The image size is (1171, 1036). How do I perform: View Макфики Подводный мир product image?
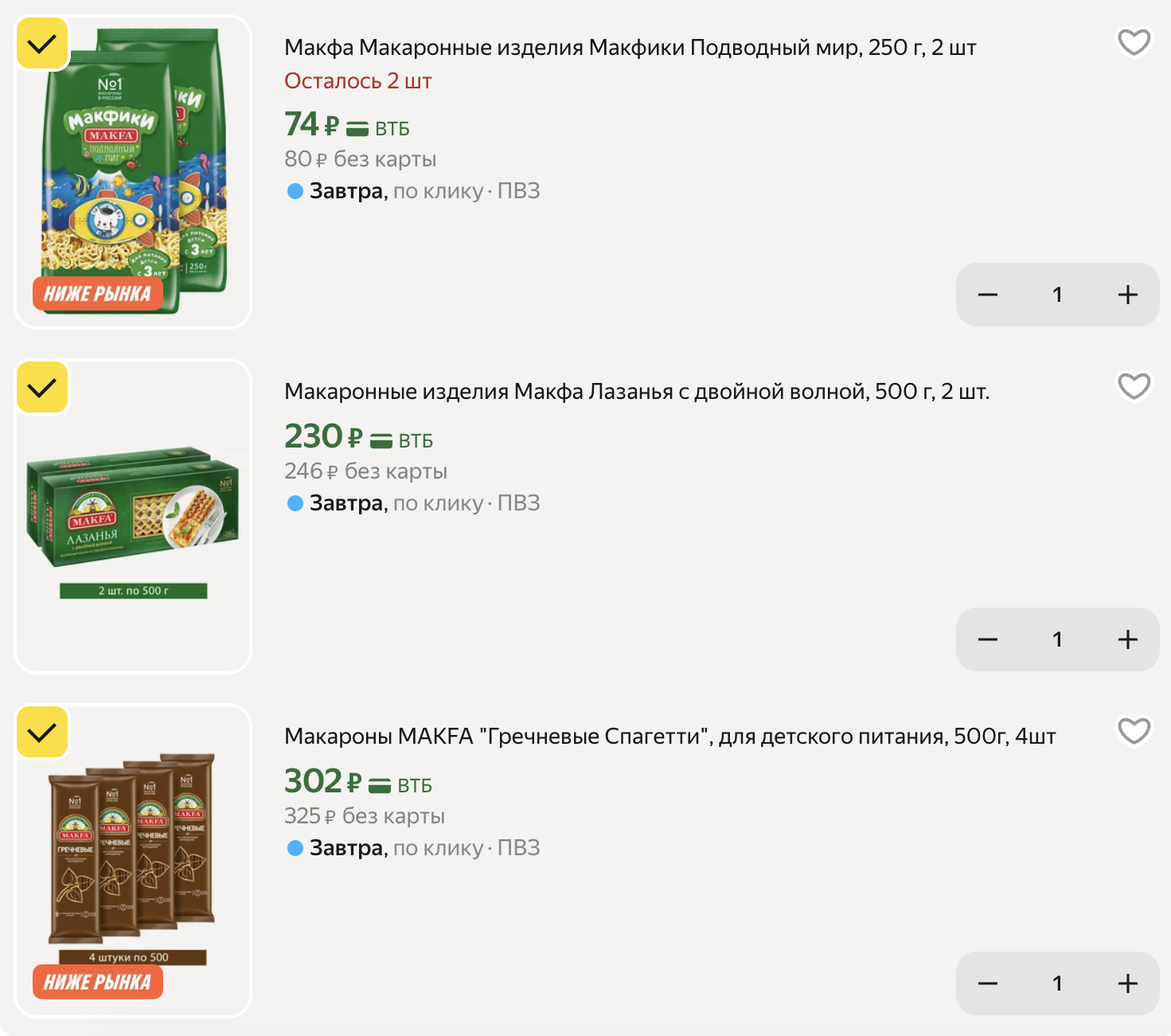(134, 171)
